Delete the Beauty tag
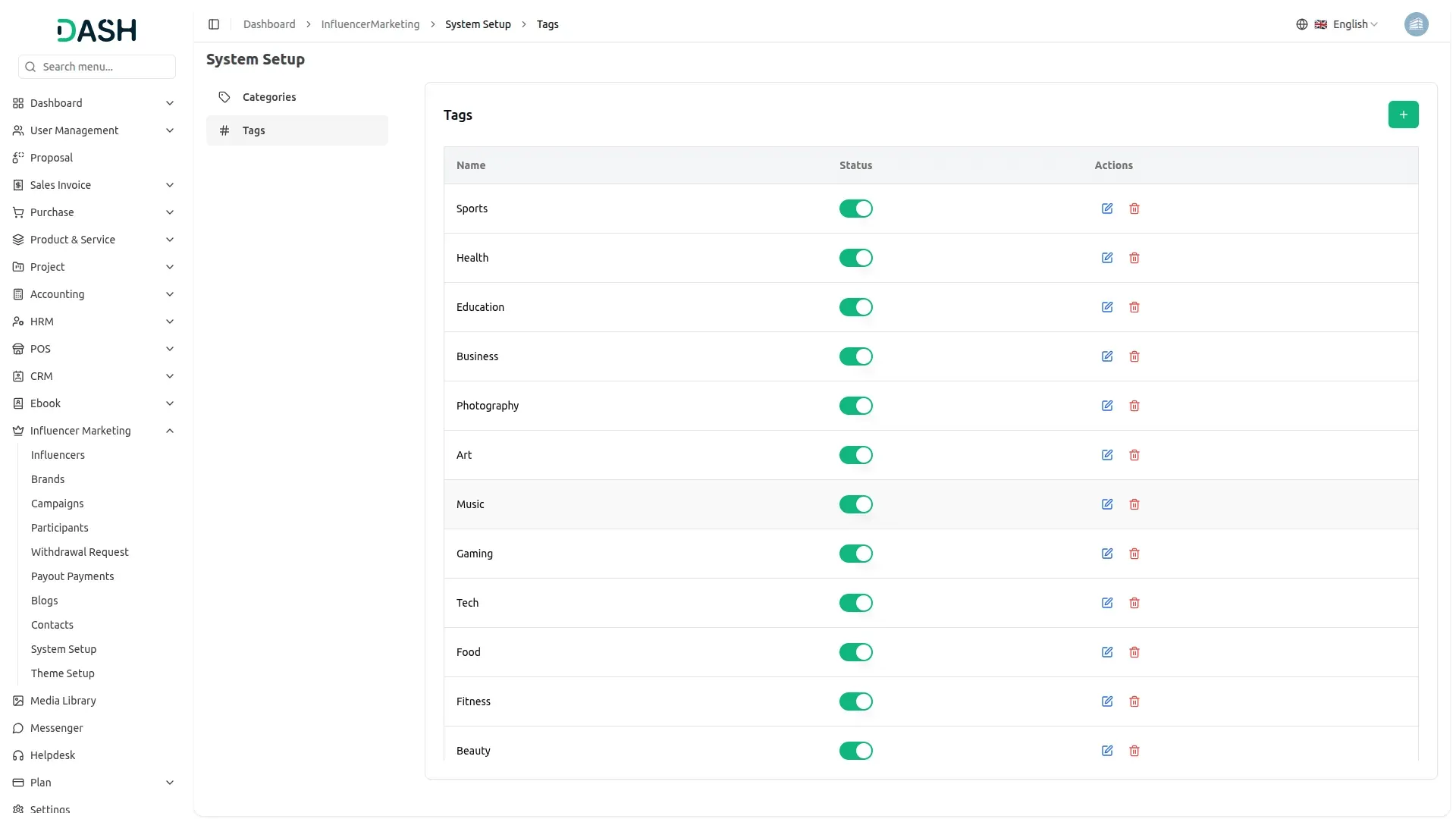 point(1134,751)
